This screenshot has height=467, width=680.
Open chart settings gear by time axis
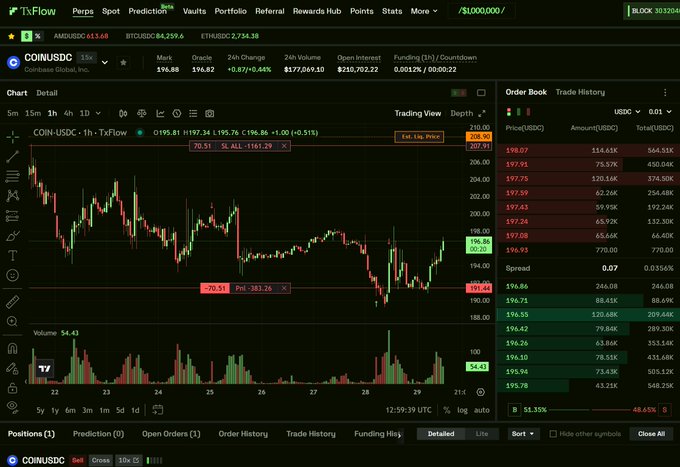click(481, 392)
